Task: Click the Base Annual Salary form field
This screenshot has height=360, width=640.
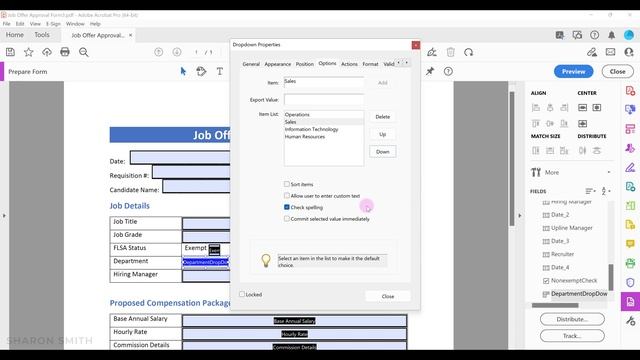Action: point(294,321)
